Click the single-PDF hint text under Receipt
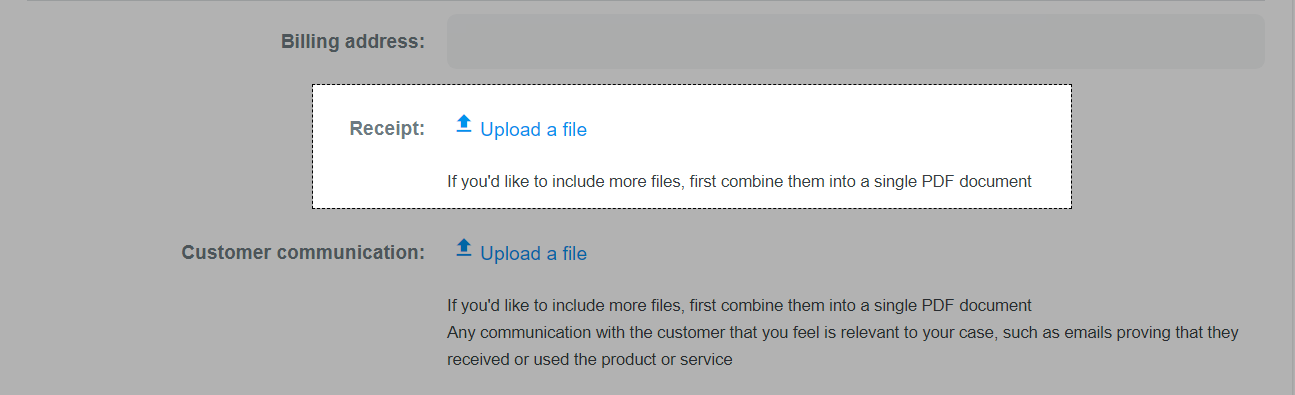The image size is (1295, 395). [739, 182]
